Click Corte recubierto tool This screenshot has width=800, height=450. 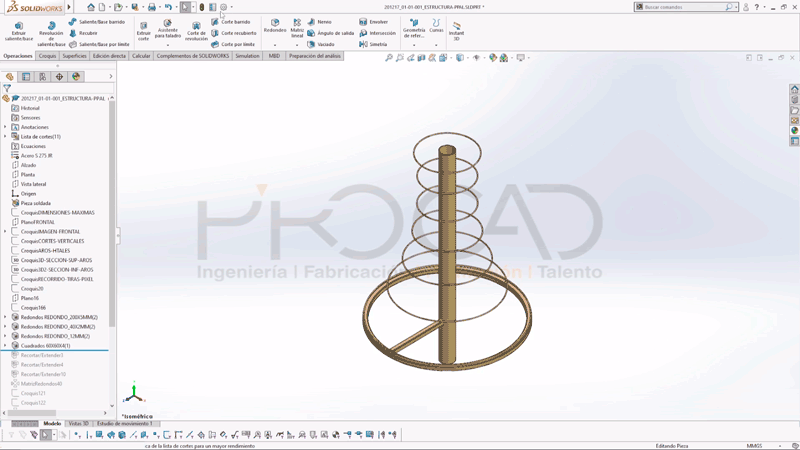coord(234,33)
